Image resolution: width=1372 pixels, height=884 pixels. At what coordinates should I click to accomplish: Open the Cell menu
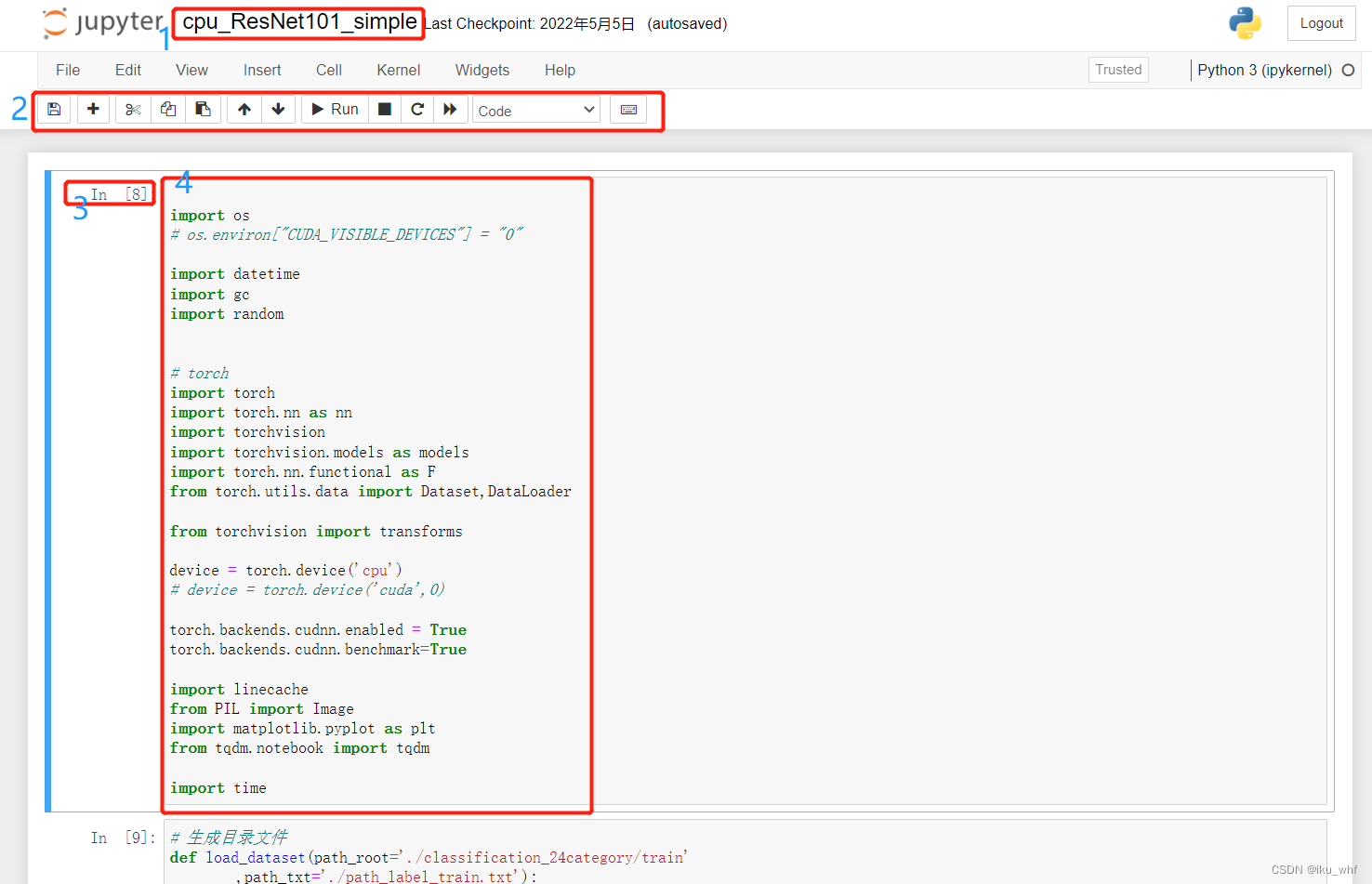coord(329,70)
